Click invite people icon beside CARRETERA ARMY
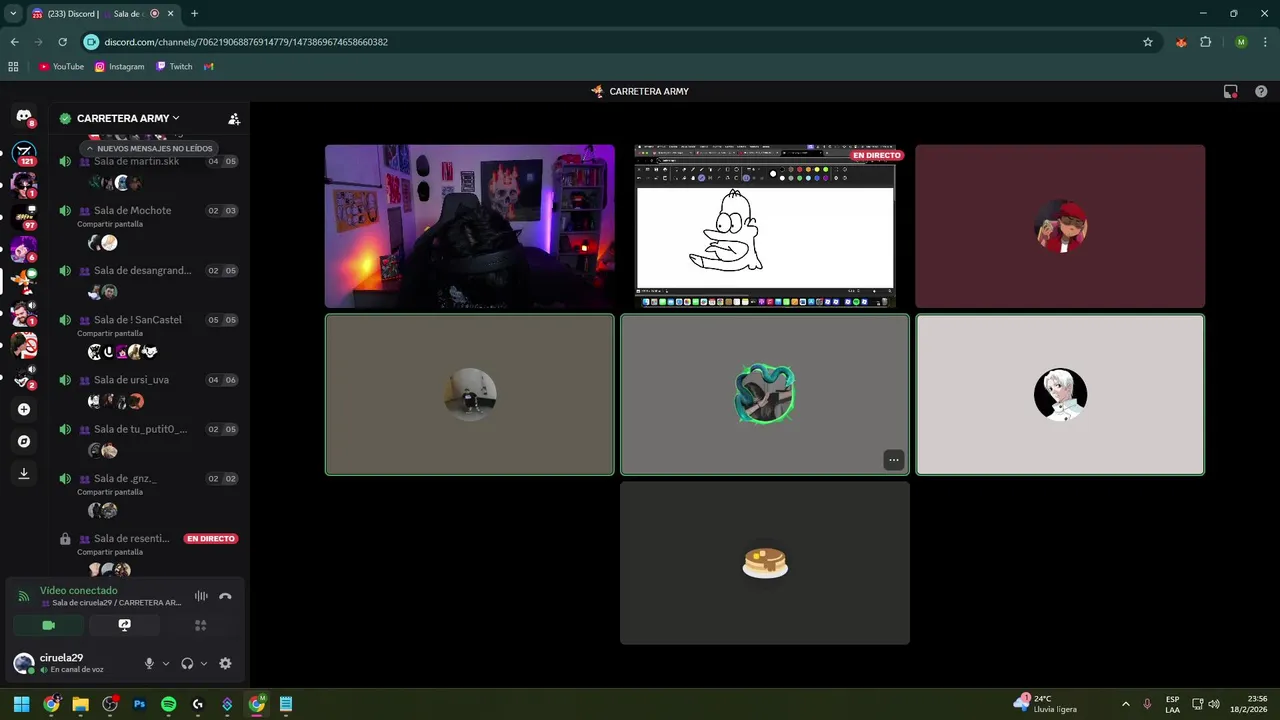Viewport: 1280px width, 720px height. coord(234,118)
